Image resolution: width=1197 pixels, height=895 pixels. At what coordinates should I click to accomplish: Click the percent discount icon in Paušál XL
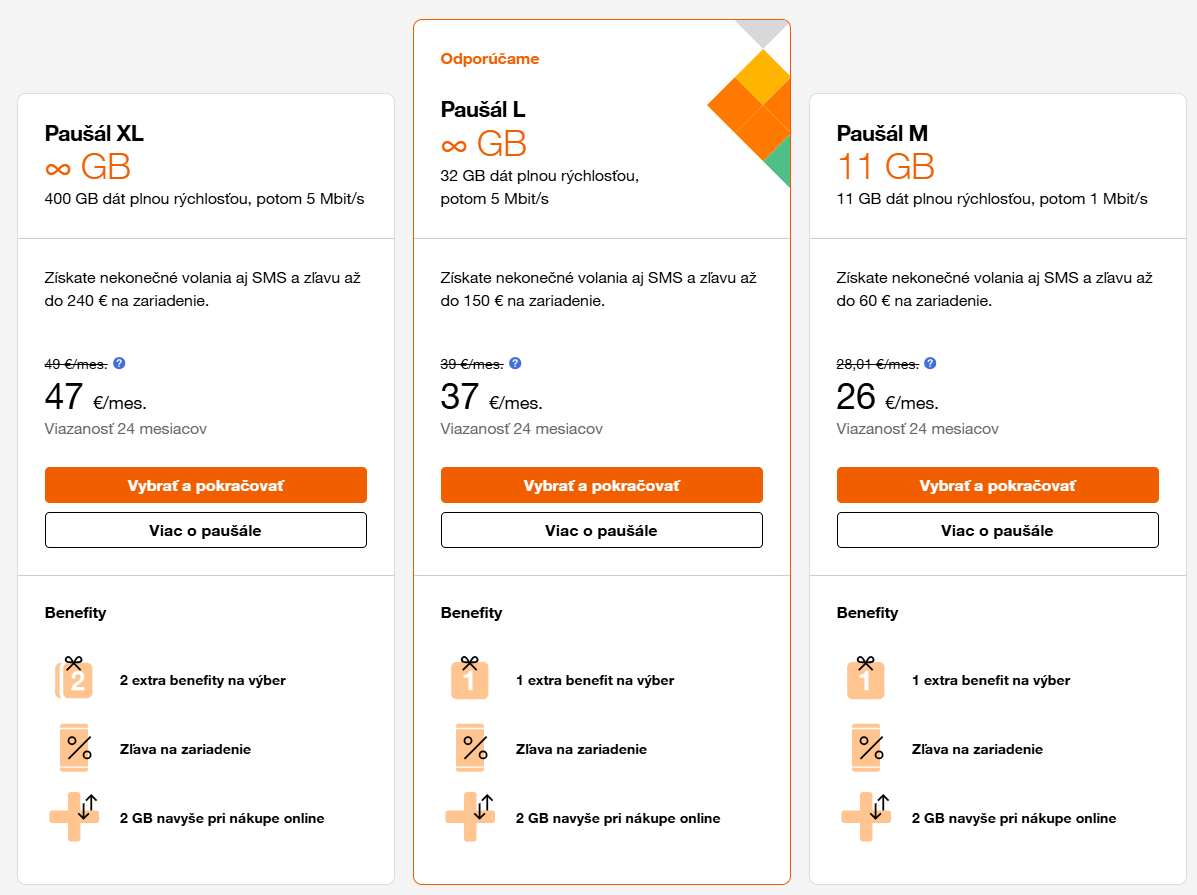pyautogui.click(x=76, y=748)
